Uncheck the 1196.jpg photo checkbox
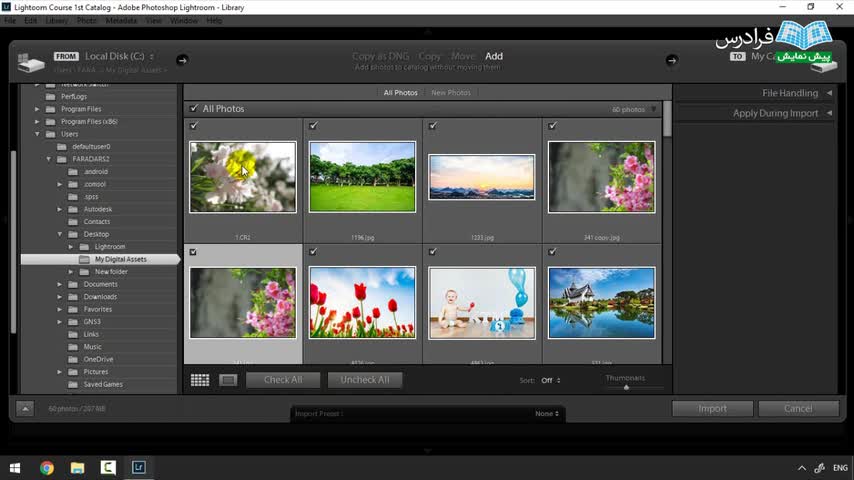Screen dimensions: 854x480 [x=313, y=126]
